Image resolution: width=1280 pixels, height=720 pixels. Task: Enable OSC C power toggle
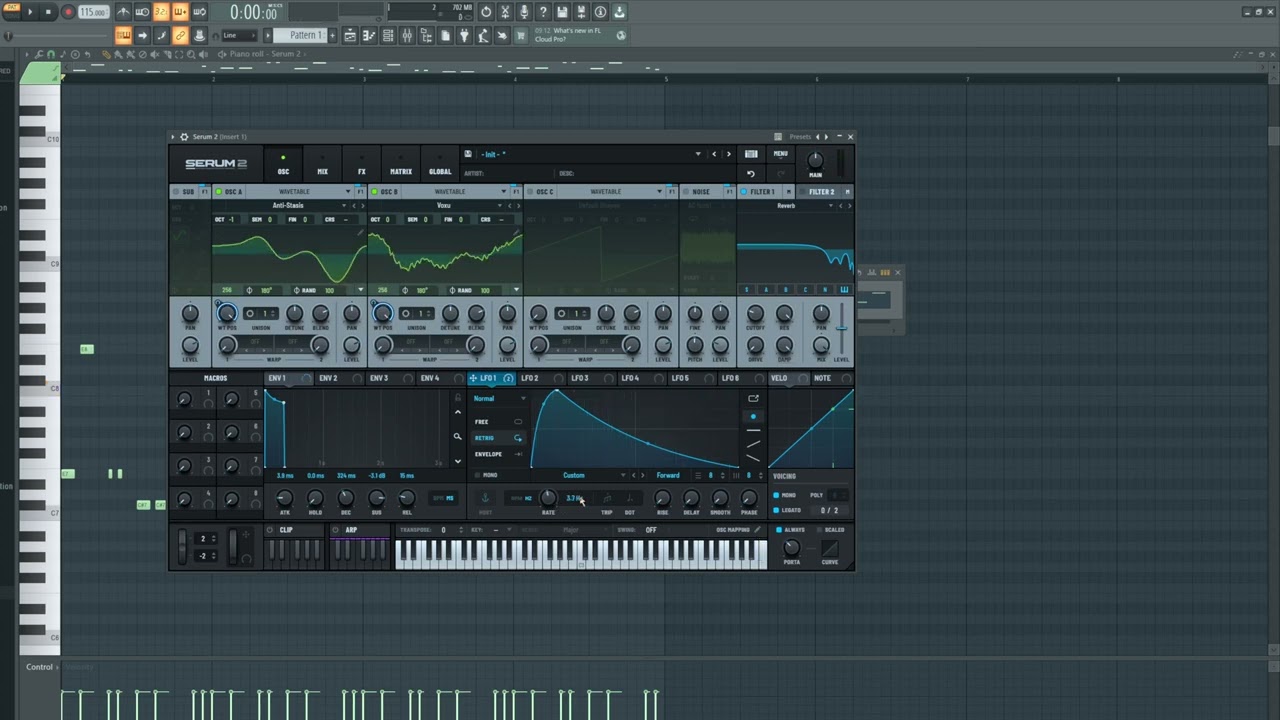click(x=531, y=191)
